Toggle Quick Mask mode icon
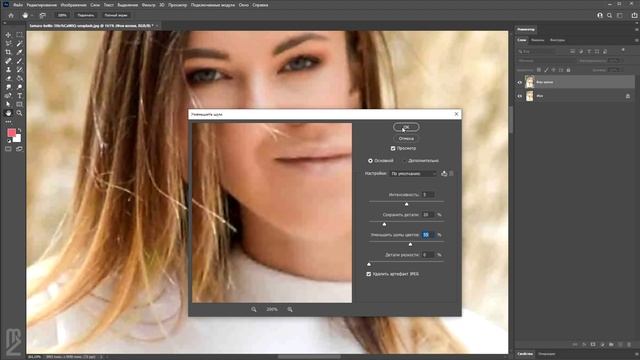 [8, 149]
